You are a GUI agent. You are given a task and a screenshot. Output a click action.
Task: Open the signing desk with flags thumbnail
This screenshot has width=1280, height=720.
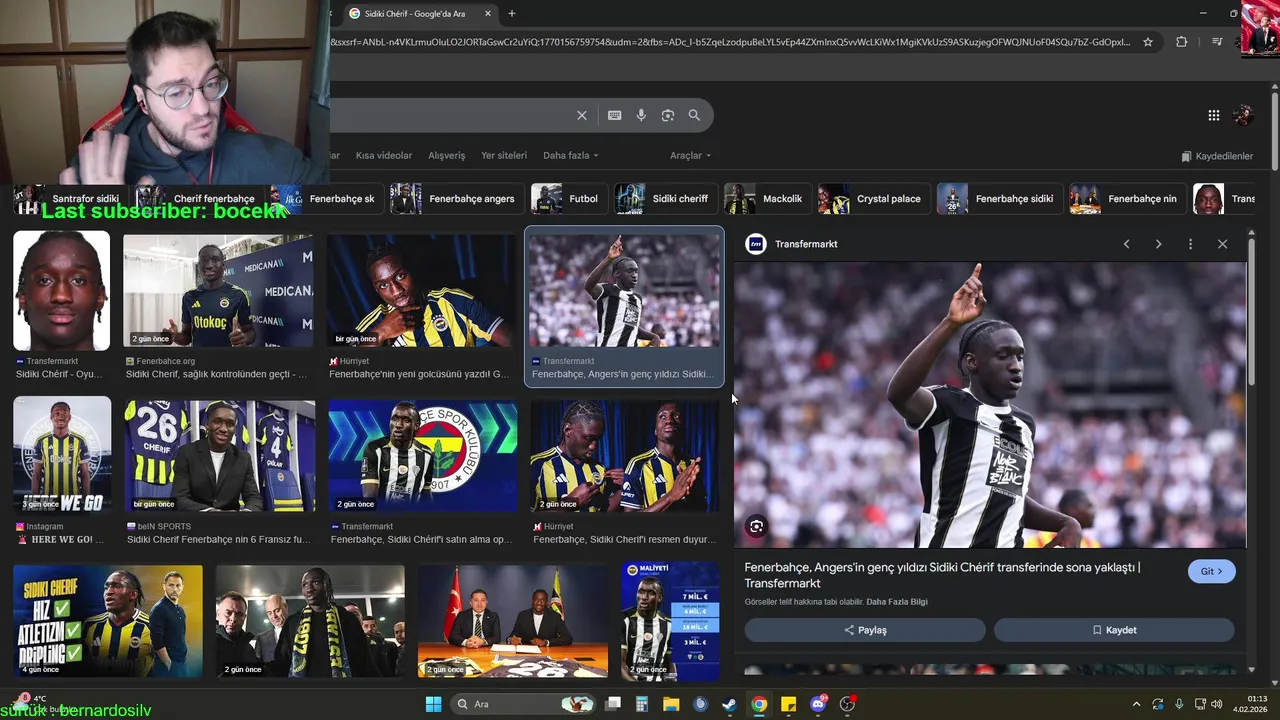click(513, 621)
